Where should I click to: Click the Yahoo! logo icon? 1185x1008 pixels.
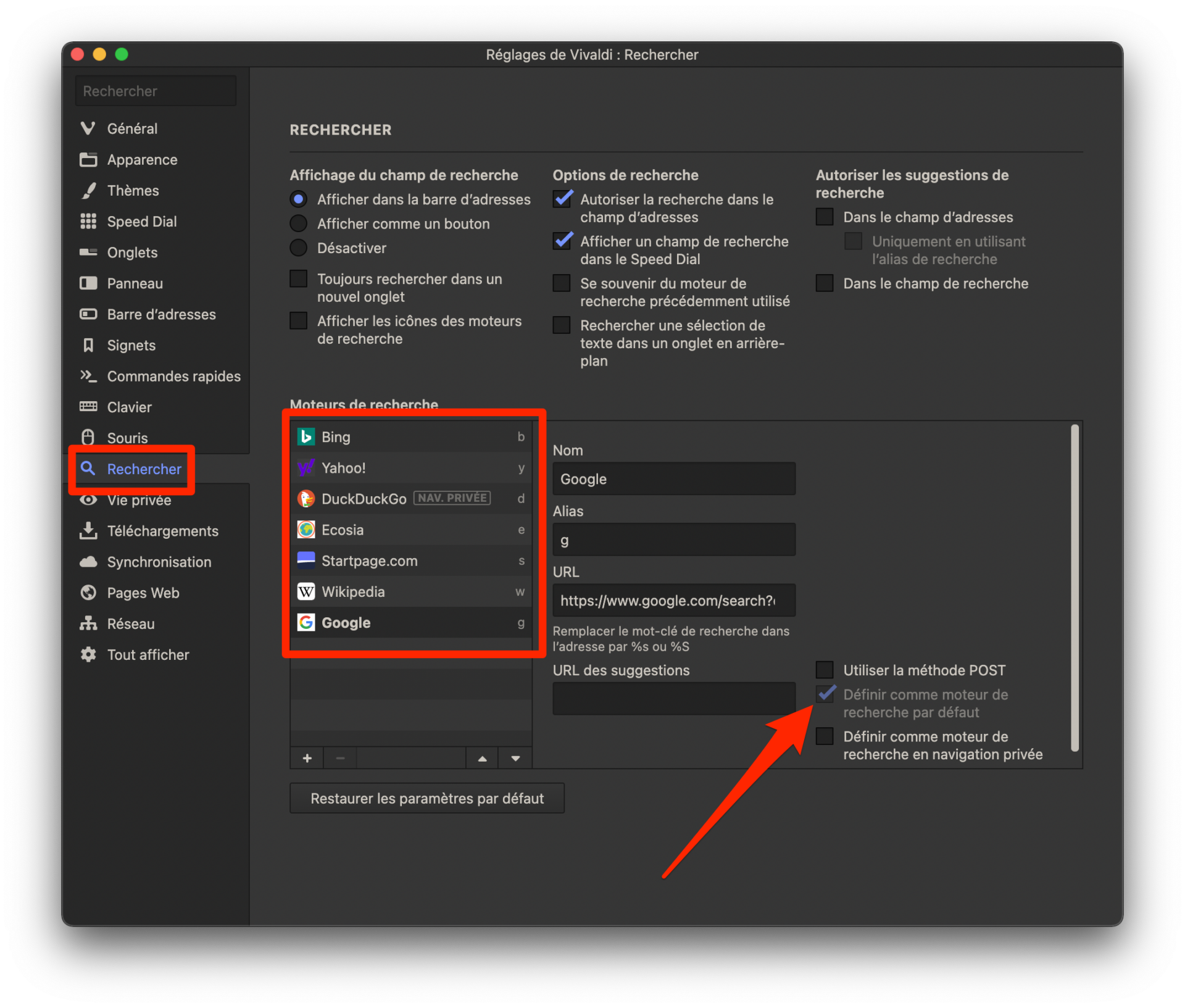click(306, 468)
